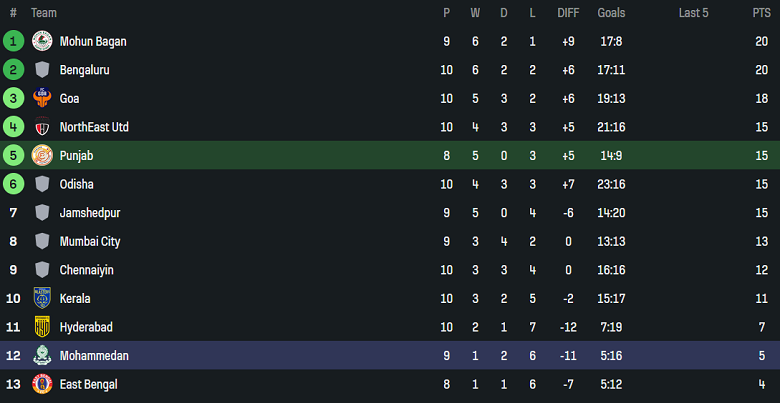Select the Chennaiyin team name
The image size is (780, 403).
[x=87, y=270]
